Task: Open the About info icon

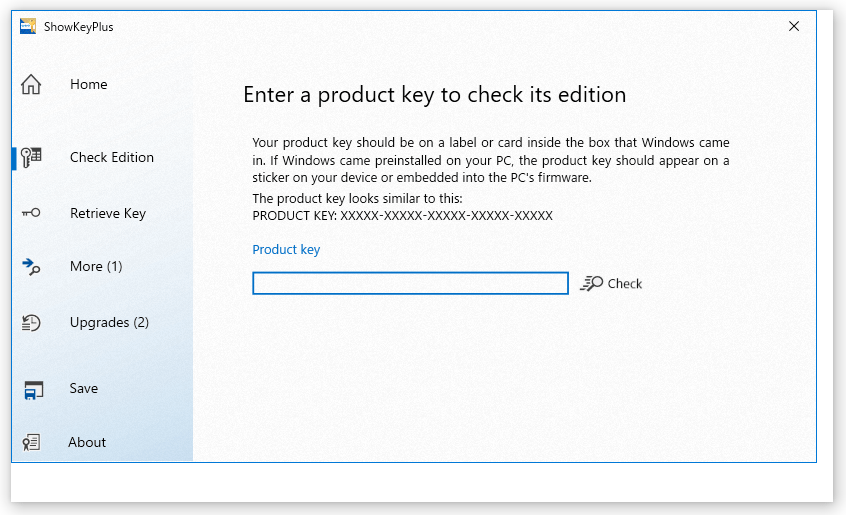Action: [x=31, y=442]
